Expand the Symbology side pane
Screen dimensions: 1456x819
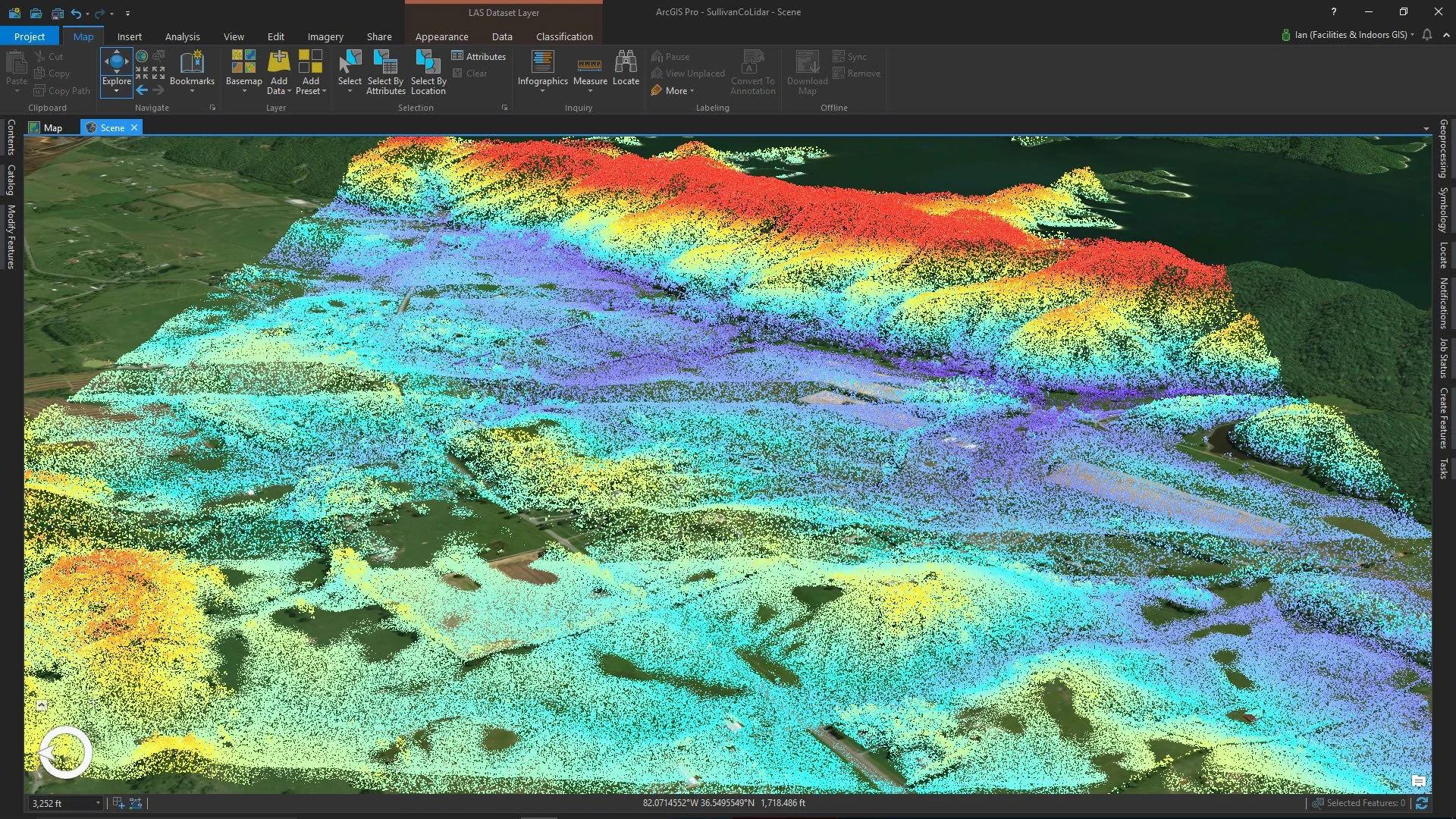(1443, 210)
